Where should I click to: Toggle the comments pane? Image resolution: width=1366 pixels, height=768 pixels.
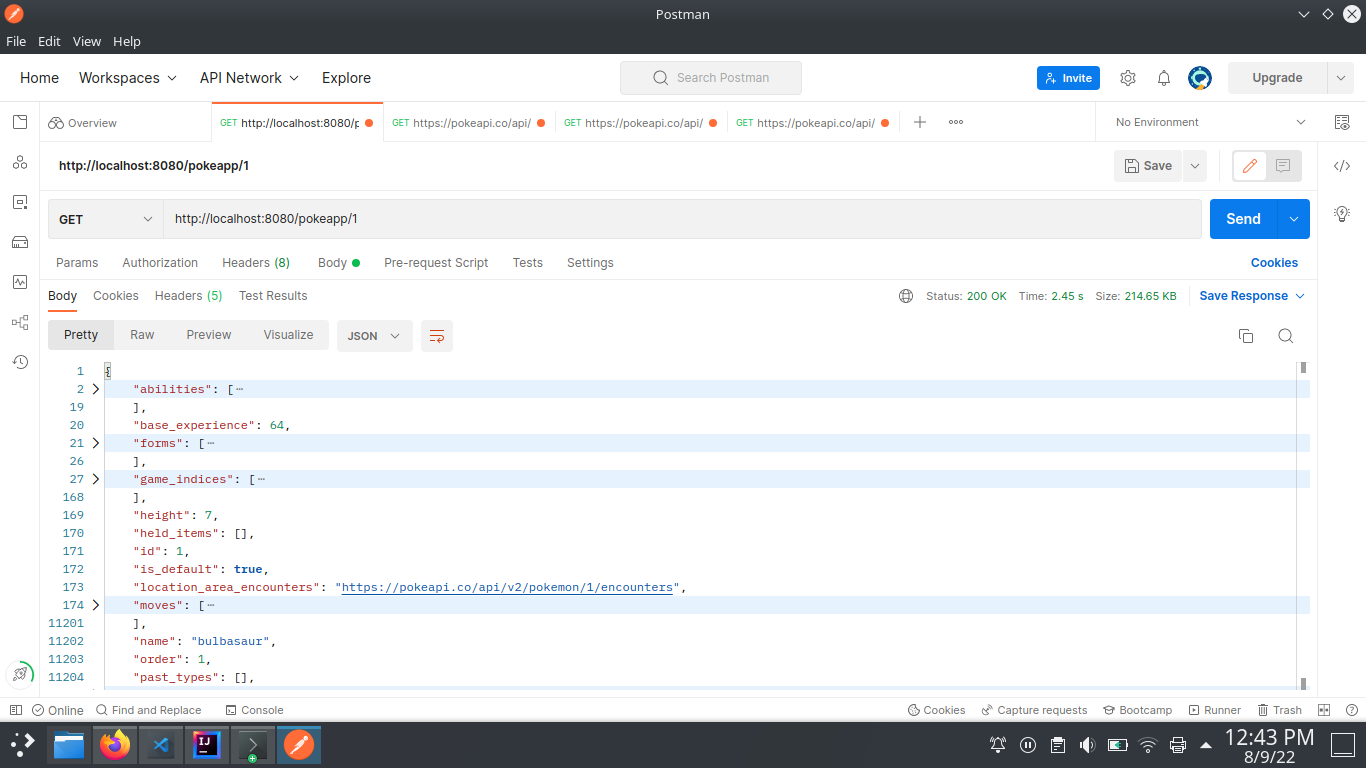click(x=1282, y=166)
